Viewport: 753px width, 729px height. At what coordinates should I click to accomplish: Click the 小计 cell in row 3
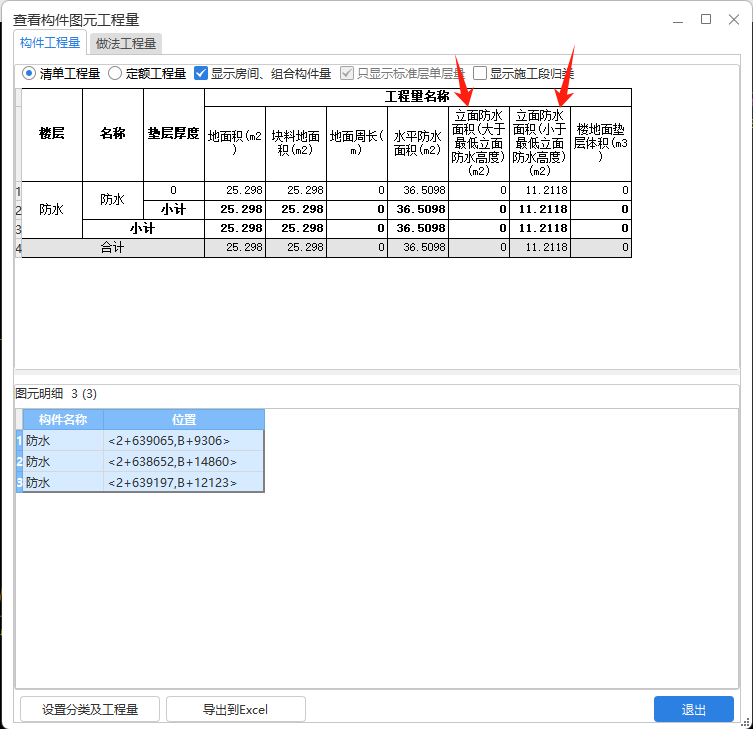pyautogui.click(x=143, y=229)
